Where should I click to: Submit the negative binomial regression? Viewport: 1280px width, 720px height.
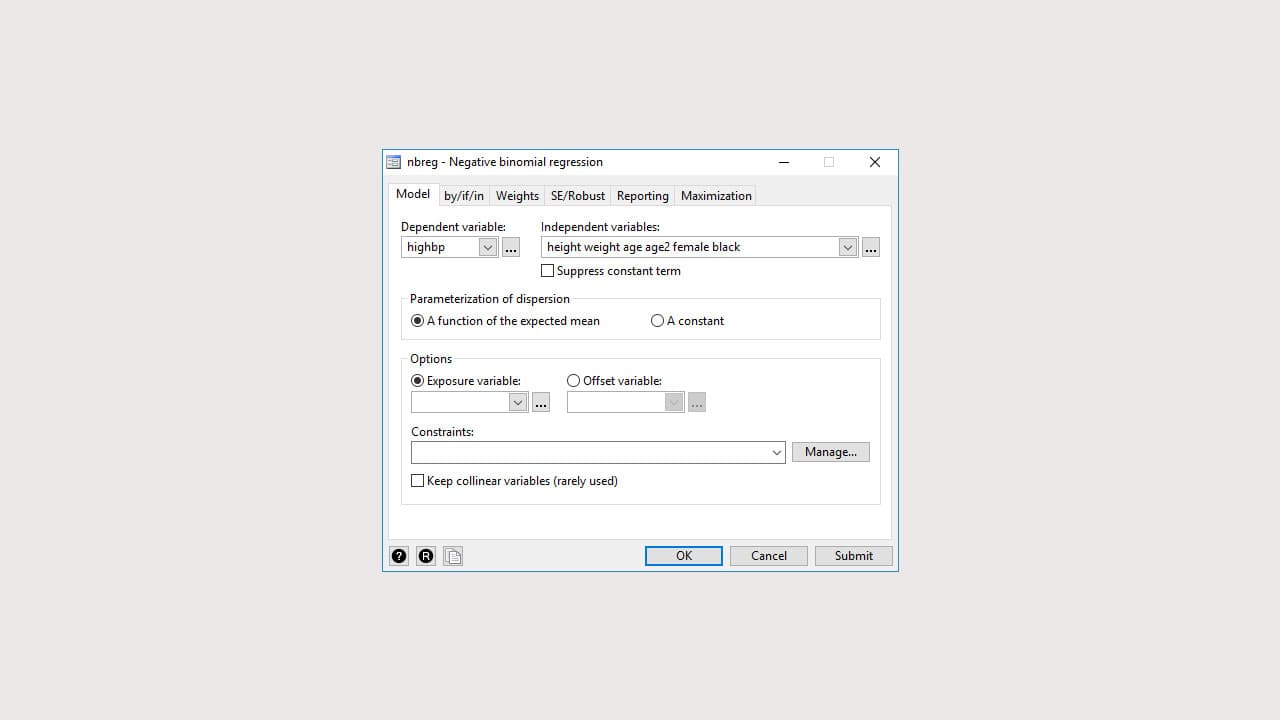pos(853,555)
